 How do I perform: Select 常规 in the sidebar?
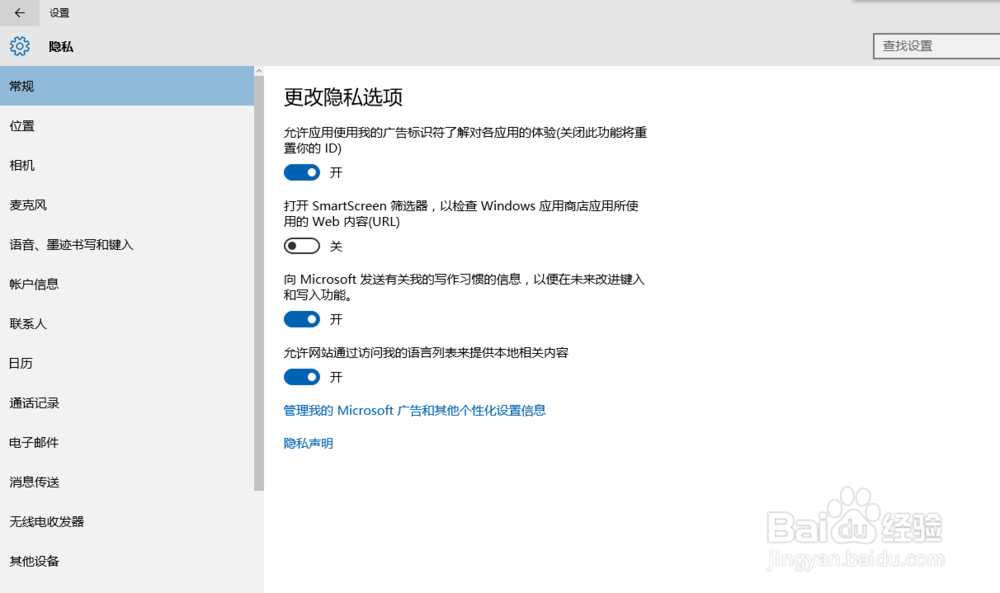pos(127,86)
